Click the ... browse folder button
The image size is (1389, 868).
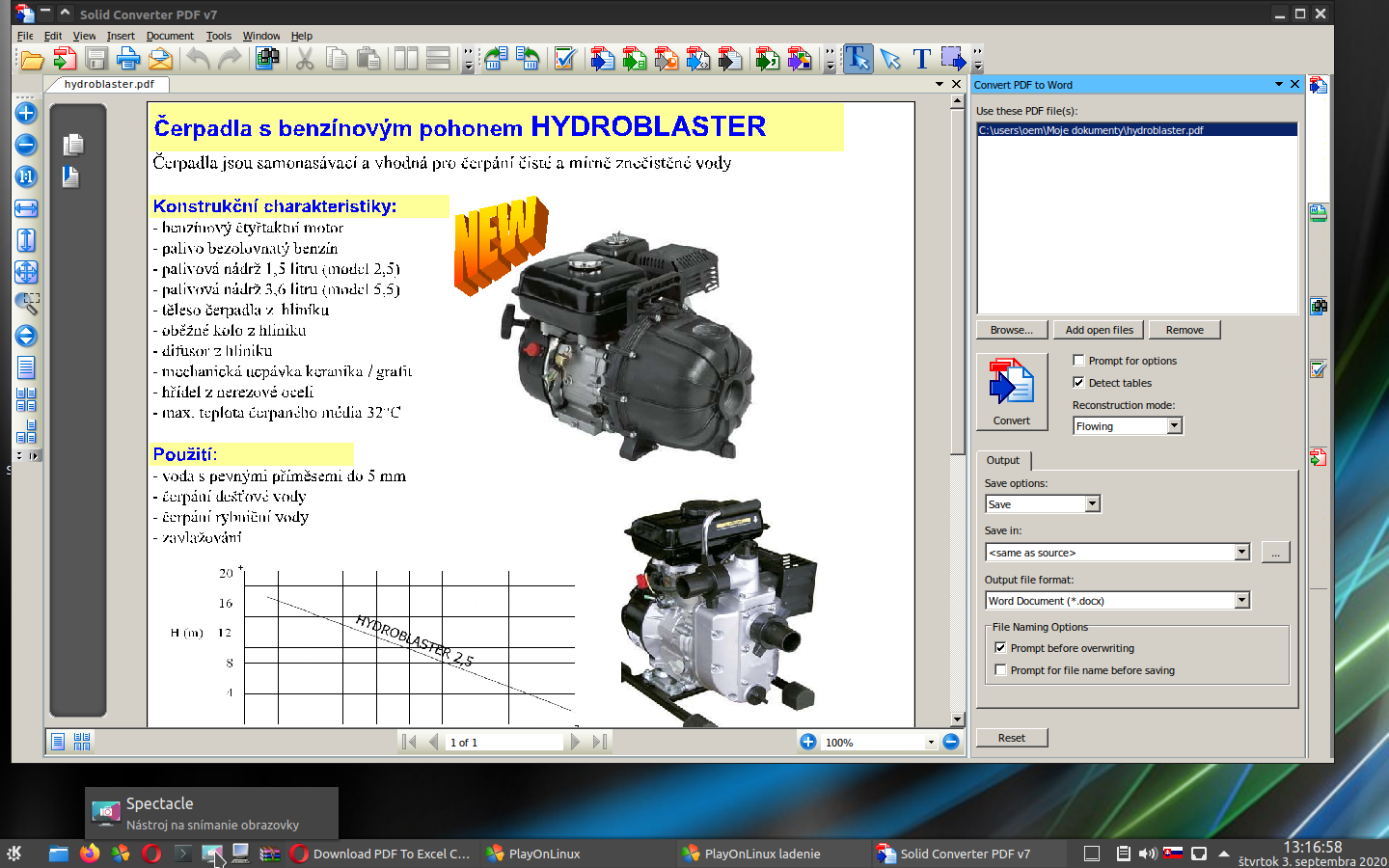[1275, 553]
